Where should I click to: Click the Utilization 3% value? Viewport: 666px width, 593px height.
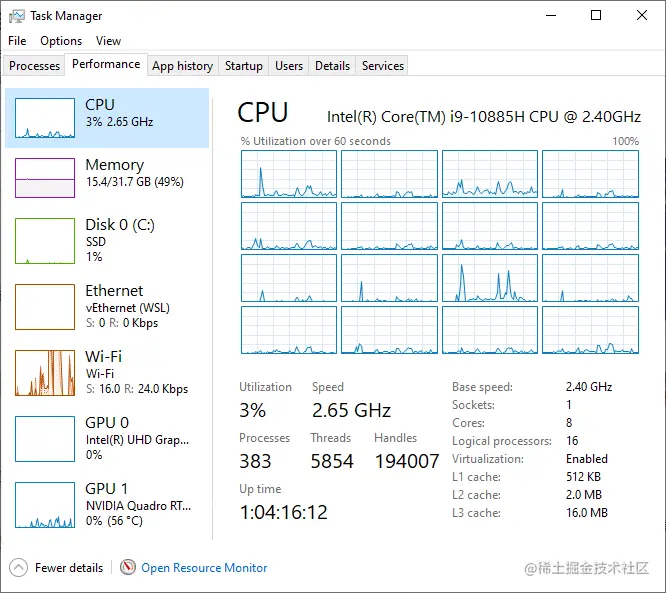click(x=252, y=410)
